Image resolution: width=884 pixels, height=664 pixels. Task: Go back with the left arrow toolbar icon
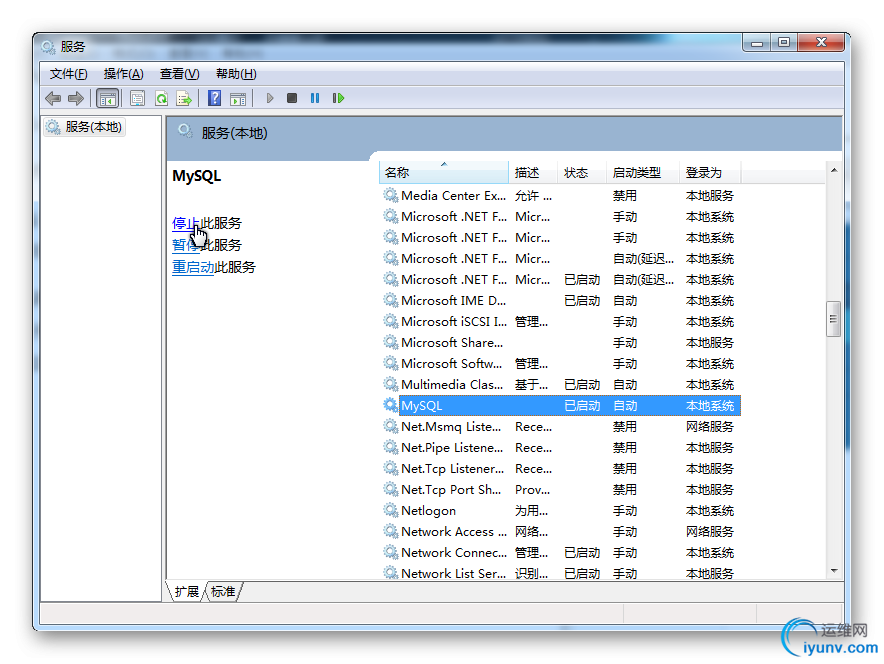[x=53, y=99]
